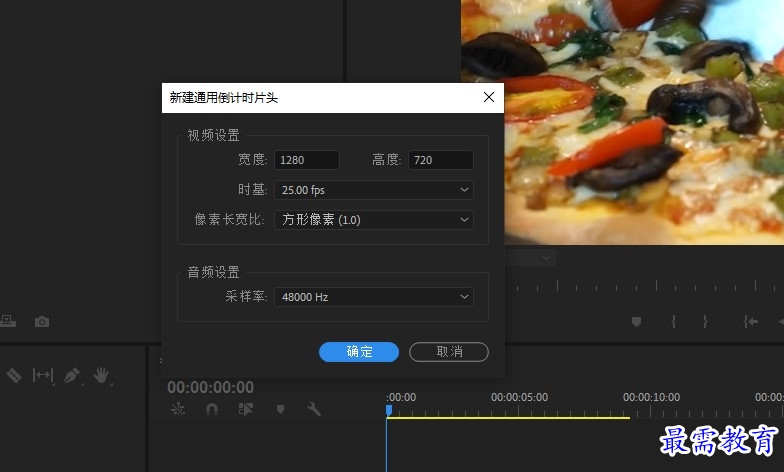This screenshot has width=784, height=472.
Task: Click the 00:00:05:00 ruler label
Action: [520, 398]
